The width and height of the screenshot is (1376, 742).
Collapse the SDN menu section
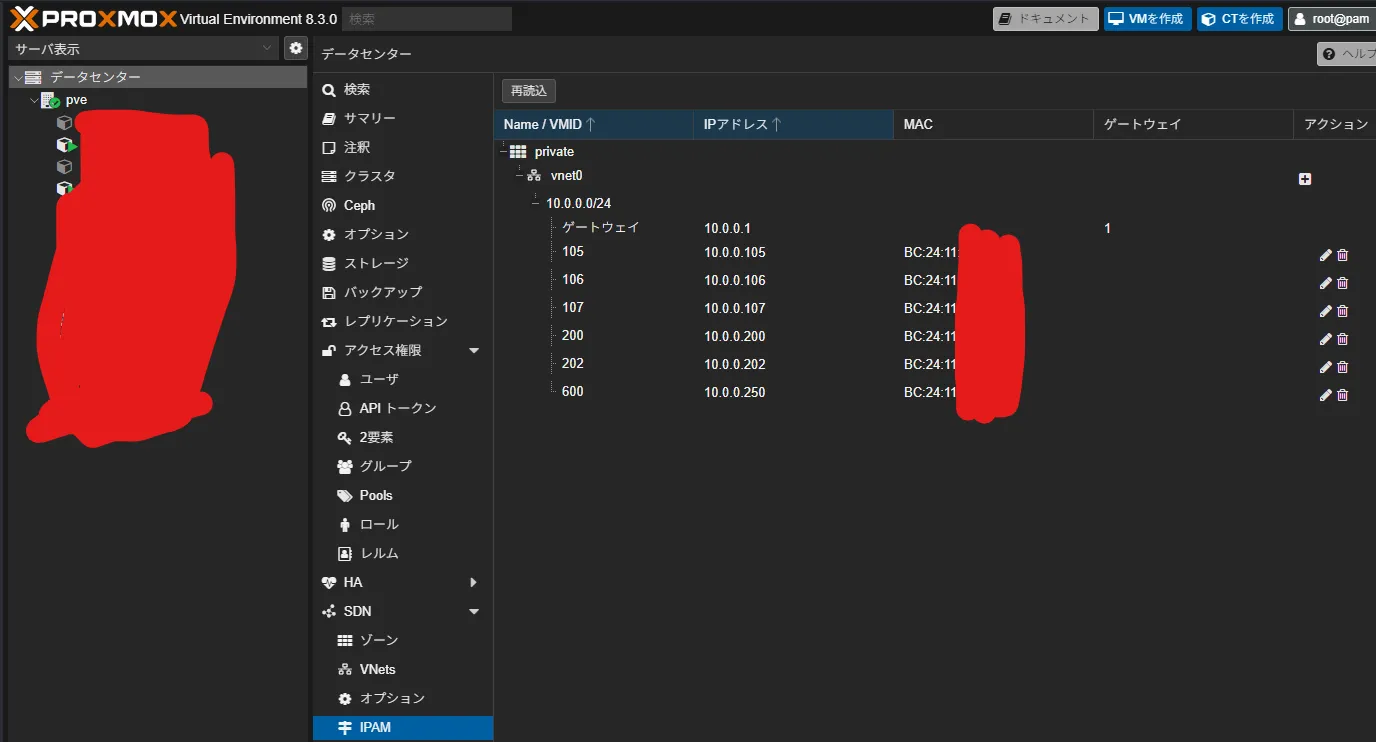(x=474, y=611)
